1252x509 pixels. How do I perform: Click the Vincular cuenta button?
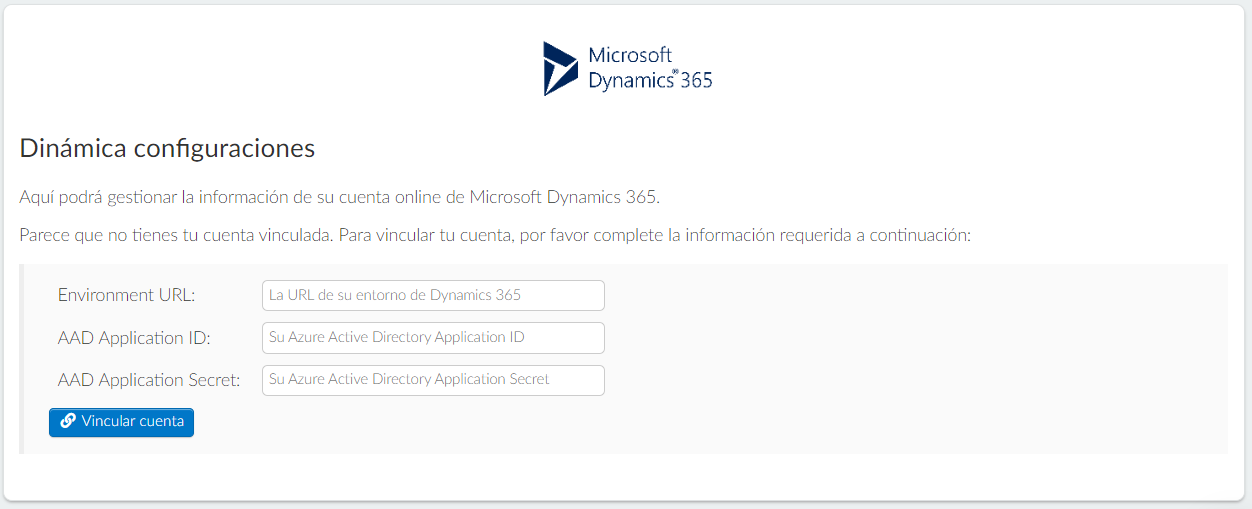point(121,422)
